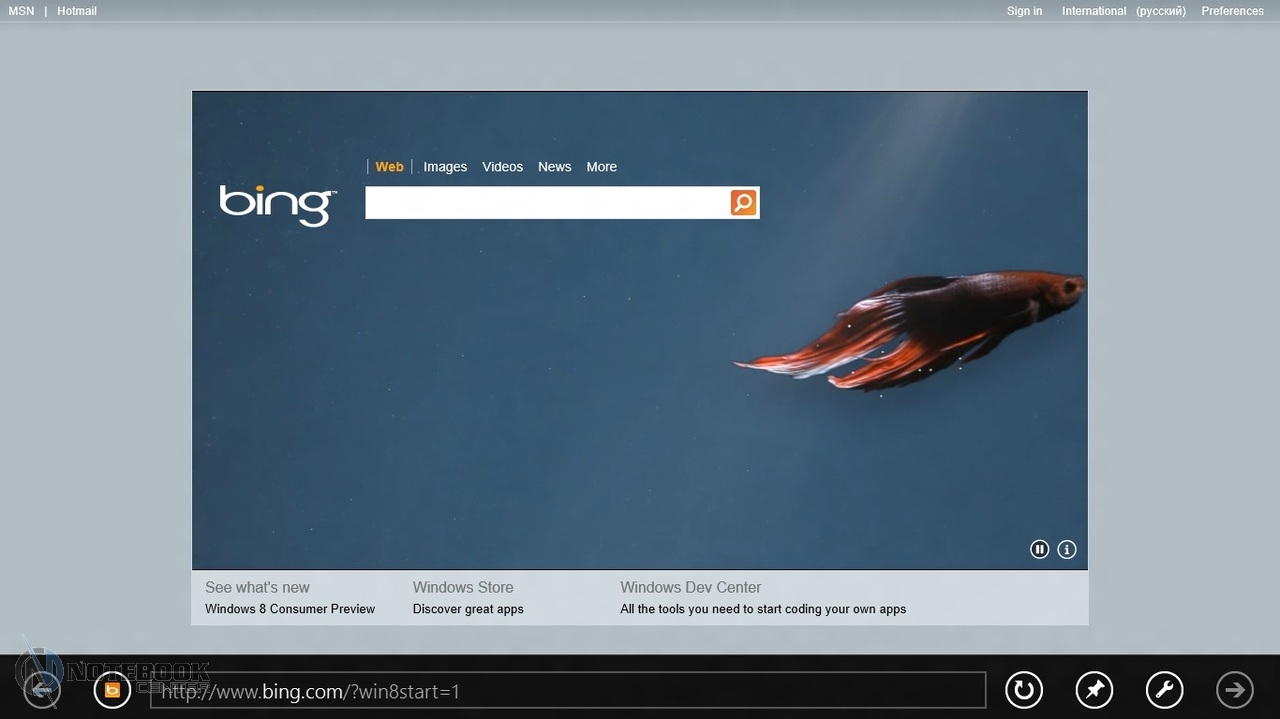Click the browser back arrow button
The width and height of the screenshot is (1280, 719).
click(x=42, y=689)
